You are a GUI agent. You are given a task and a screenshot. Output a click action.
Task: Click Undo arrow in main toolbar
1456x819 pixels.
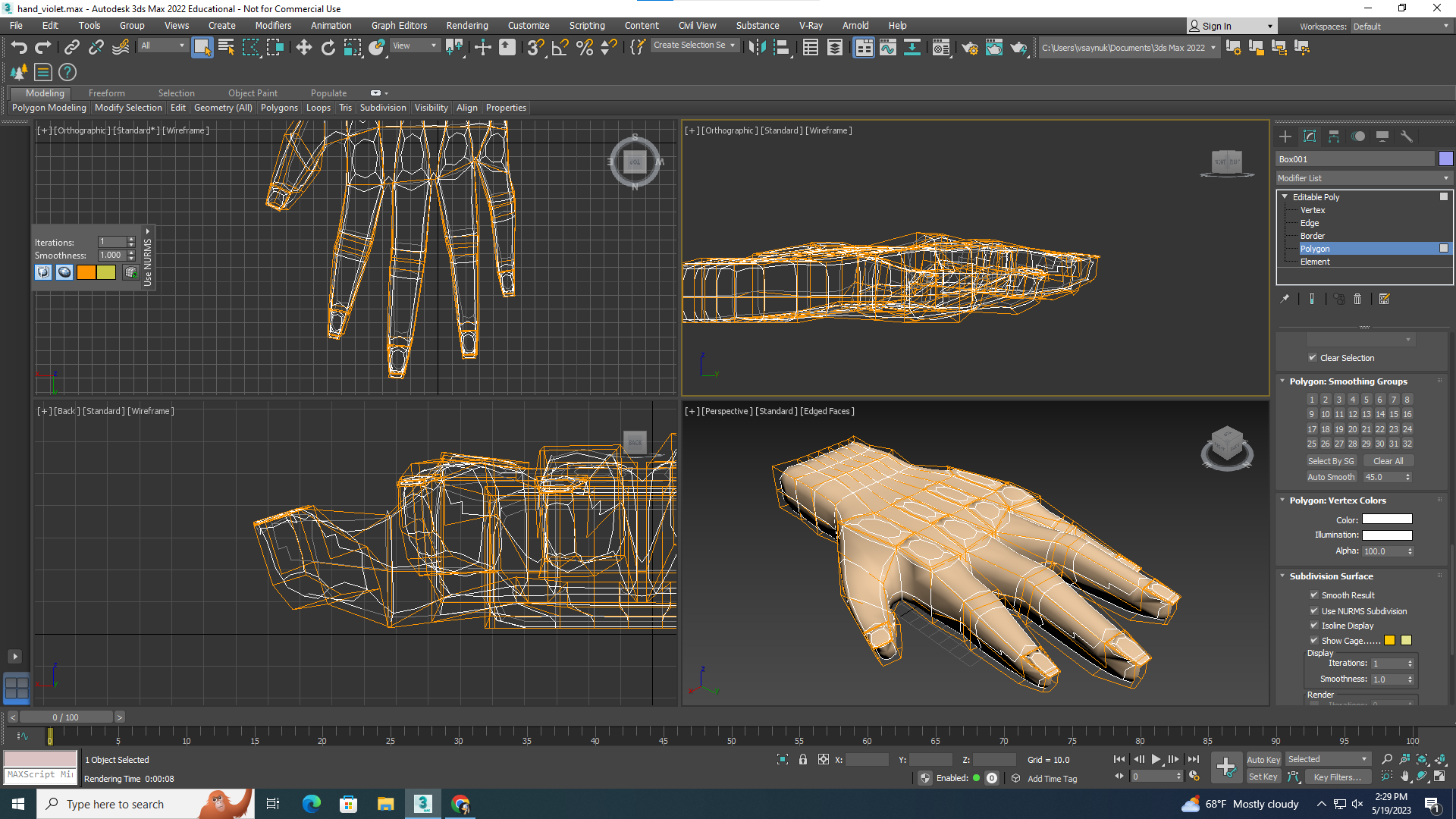click(19, 48)
